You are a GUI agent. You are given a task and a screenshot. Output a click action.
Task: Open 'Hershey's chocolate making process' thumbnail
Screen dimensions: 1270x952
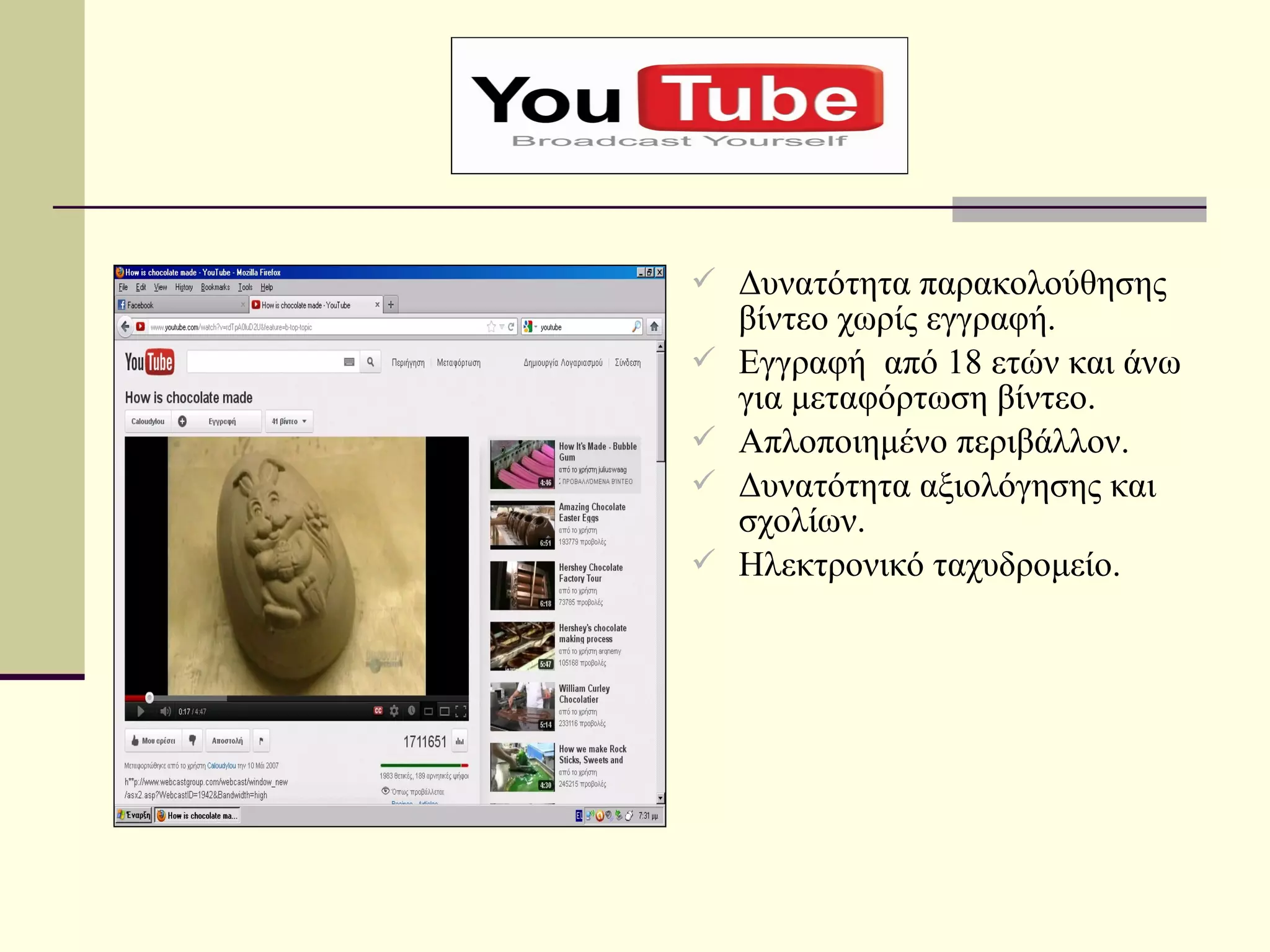pyautogui.click(x=522, y=646)
